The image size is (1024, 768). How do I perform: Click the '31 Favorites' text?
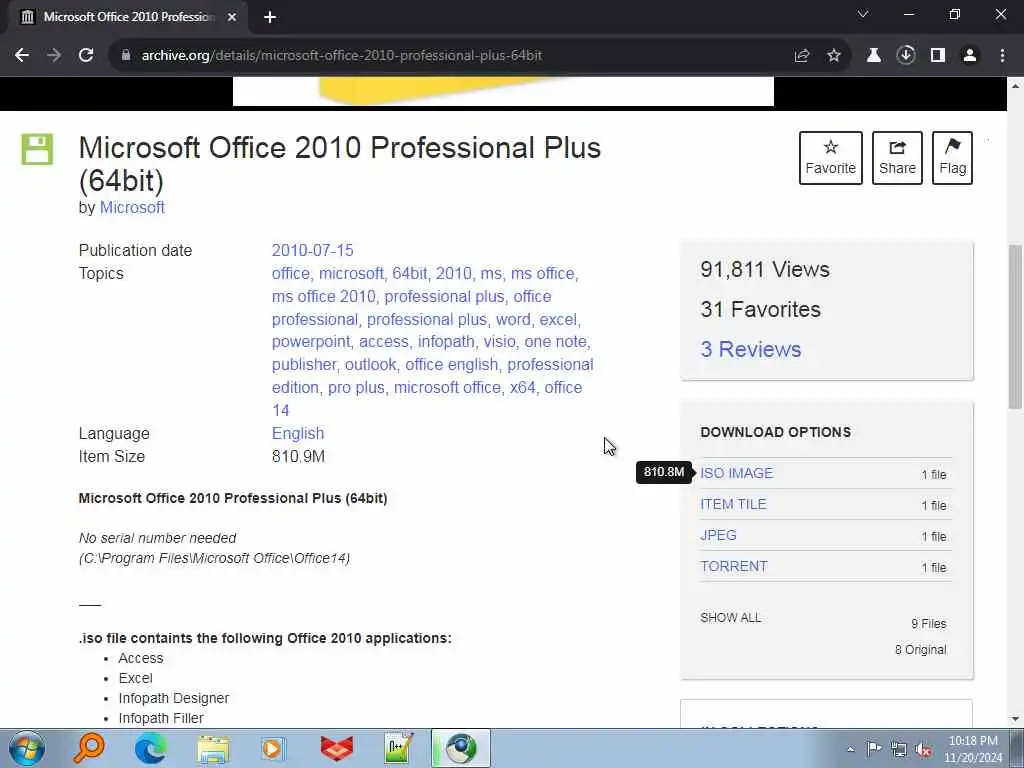tap(760, 310)
